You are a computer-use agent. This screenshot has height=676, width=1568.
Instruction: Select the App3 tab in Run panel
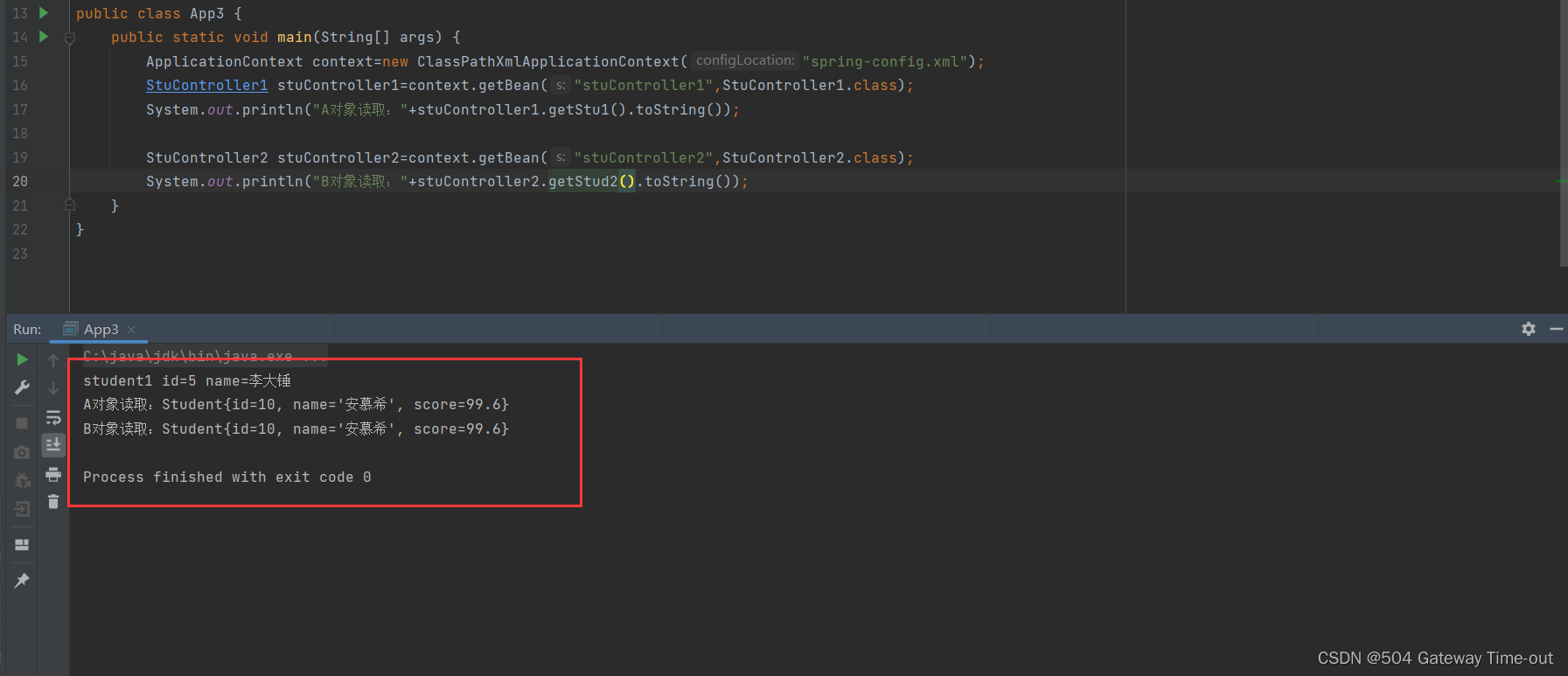[99, 329]
